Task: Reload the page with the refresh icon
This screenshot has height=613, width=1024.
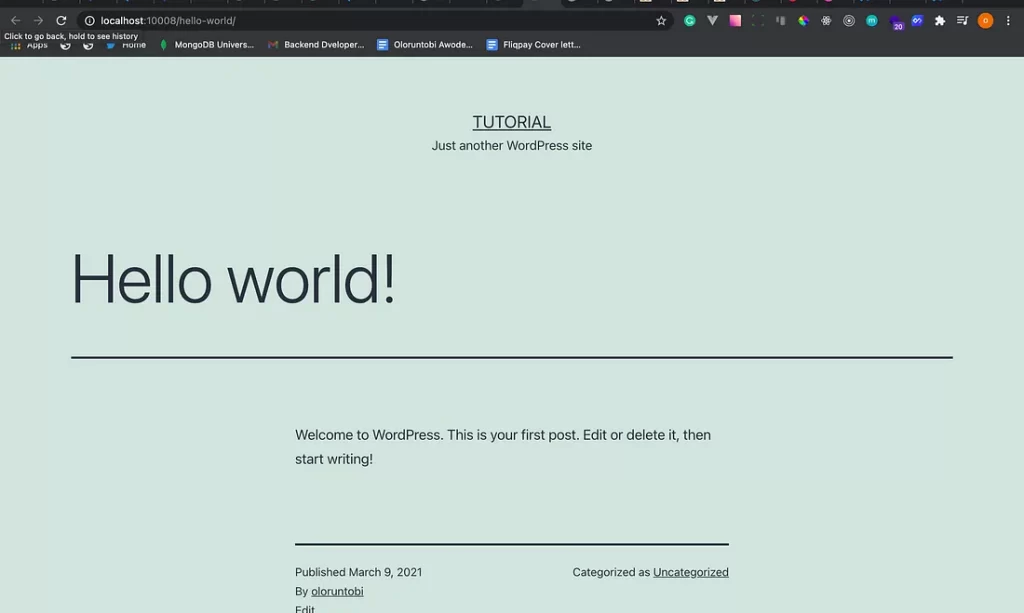Action: (61, 20)
